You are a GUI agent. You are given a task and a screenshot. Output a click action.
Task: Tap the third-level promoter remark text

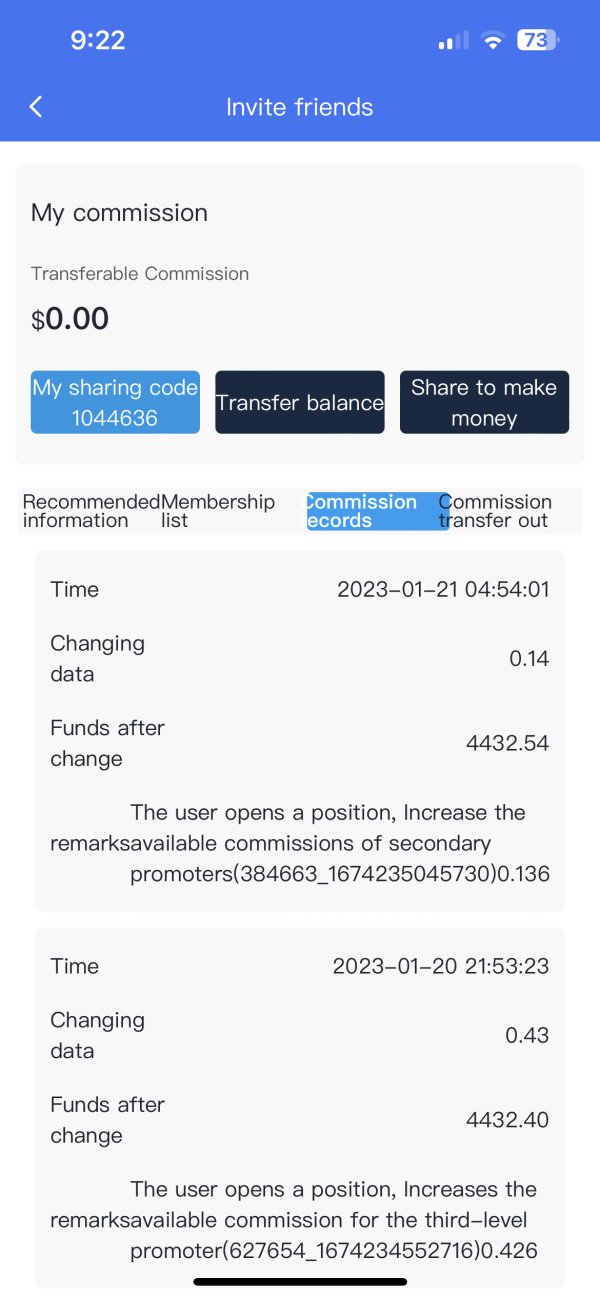click(x=322, y=1220)
